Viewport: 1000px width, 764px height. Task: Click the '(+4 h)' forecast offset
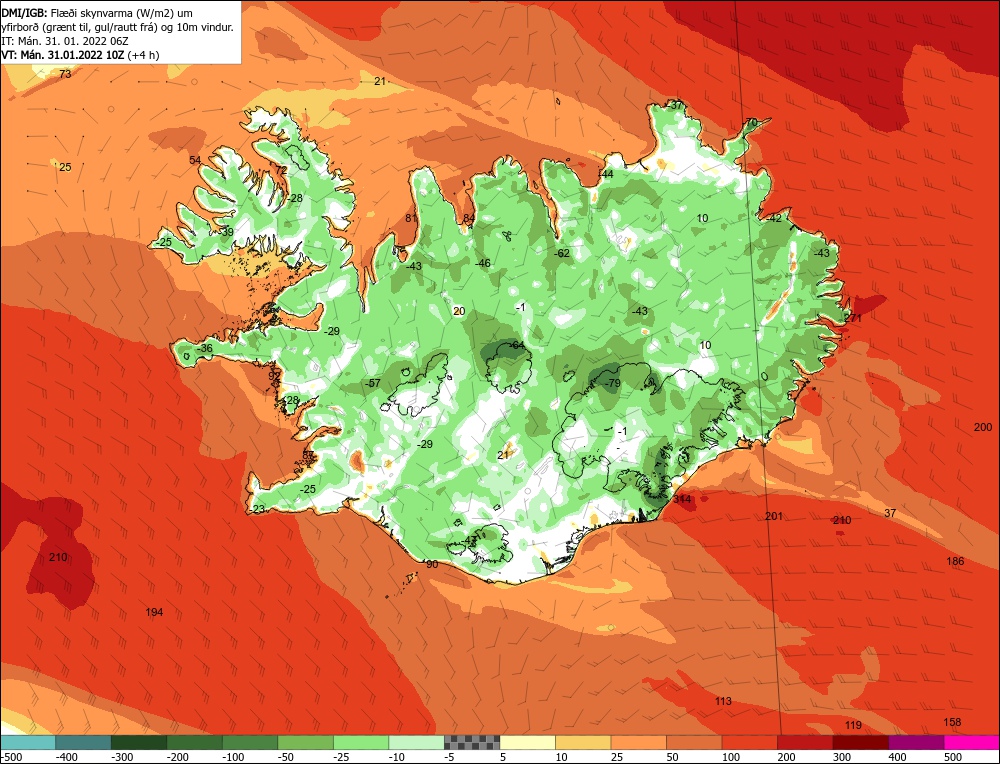[143, 55]
